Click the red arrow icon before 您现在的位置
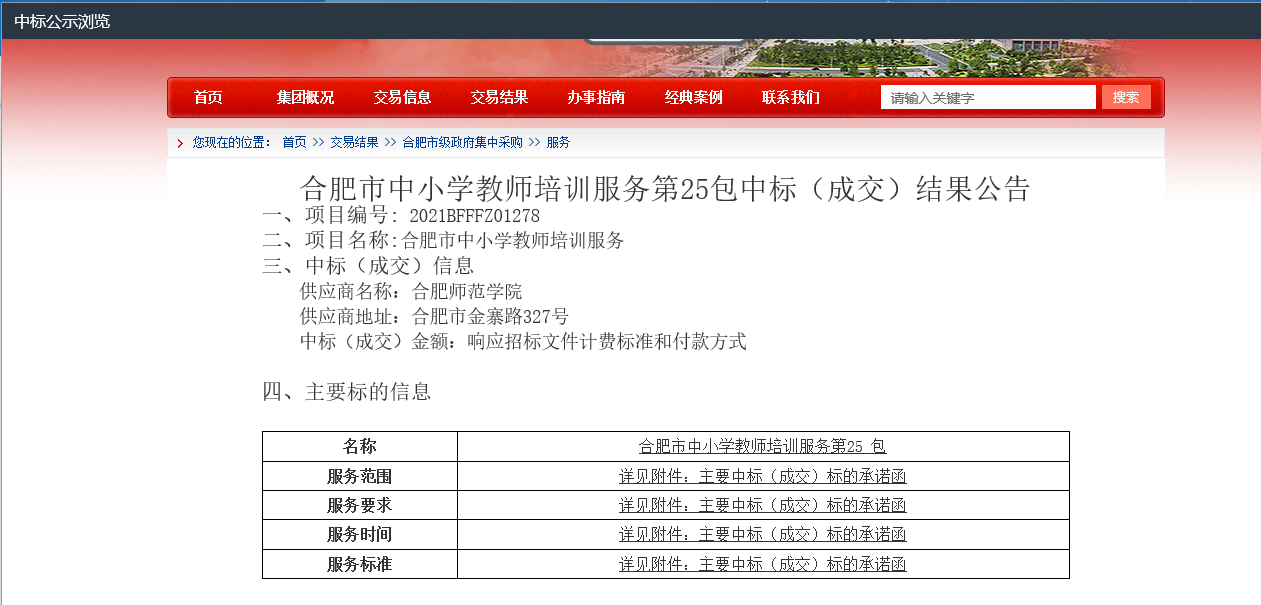The height and width of the screenshot is (605, 1261). [180, 143]
